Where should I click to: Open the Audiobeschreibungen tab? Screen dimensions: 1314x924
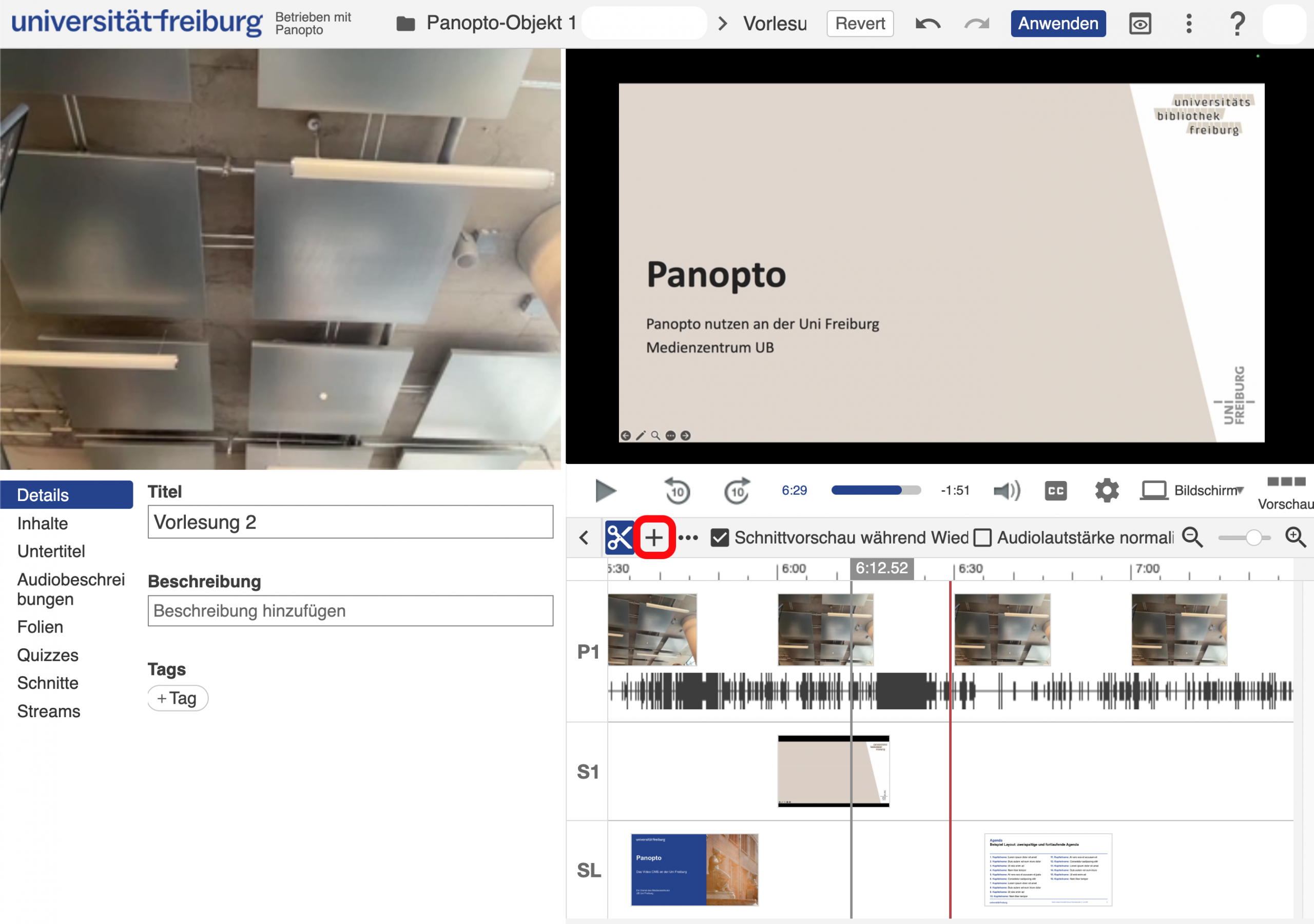[x=71, y=589]
